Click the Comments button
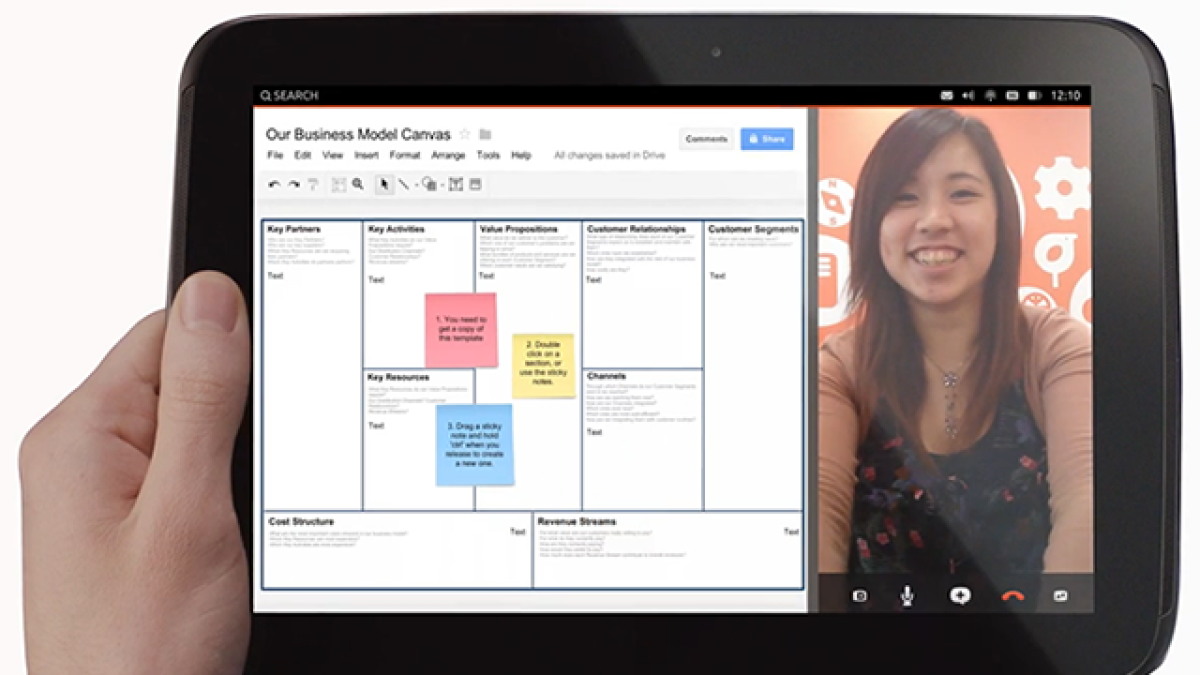 pos(706,139)
